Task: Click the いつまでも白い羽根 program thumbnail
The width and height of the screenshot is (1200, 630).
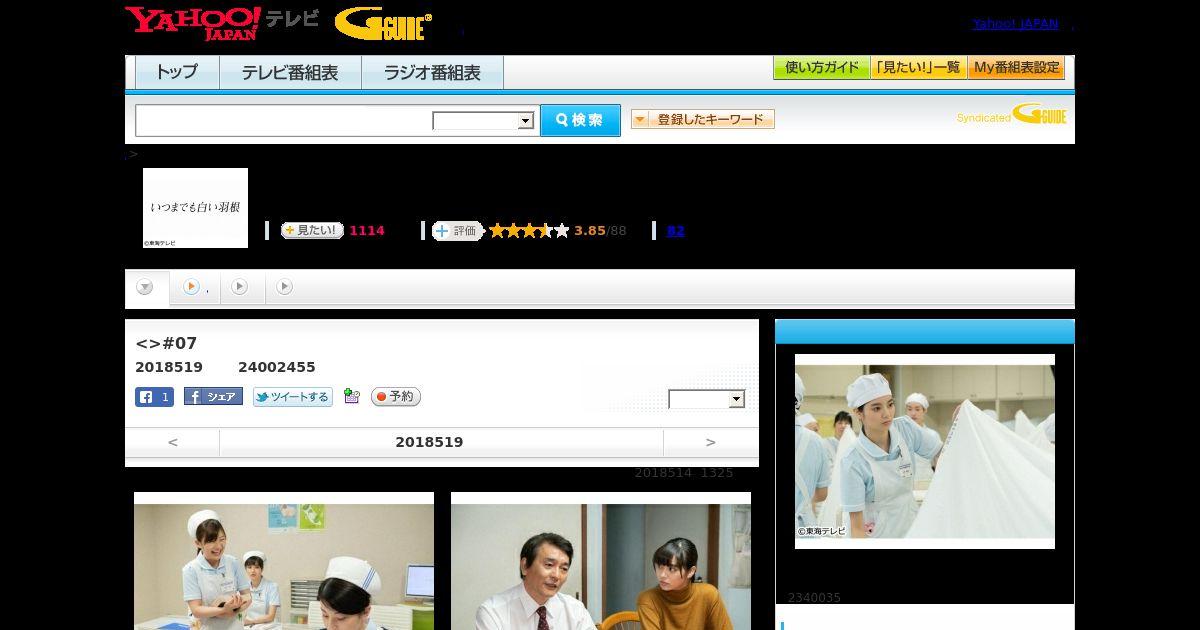Action: [x=195, y=208]
